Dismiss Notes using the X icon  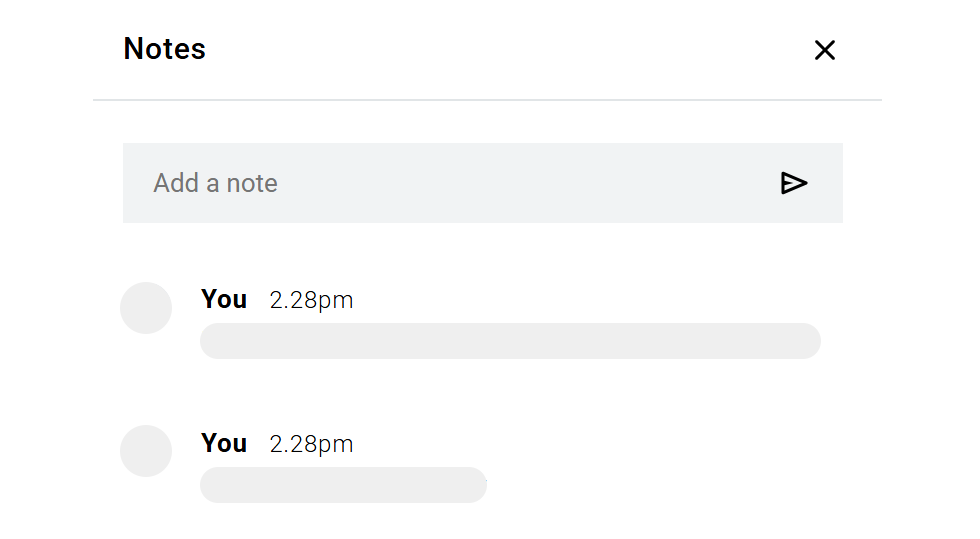(824, 50)
